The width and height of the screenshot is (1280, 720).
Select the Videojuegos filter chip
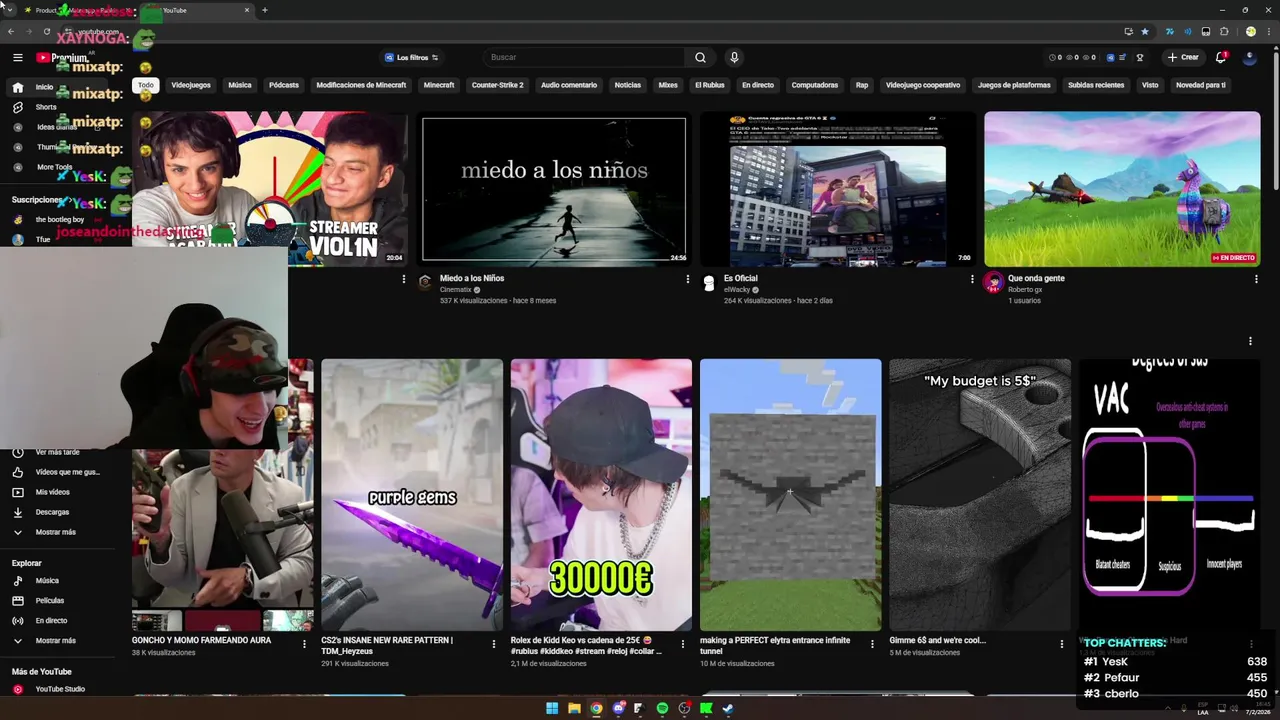[x=191, y=85]
